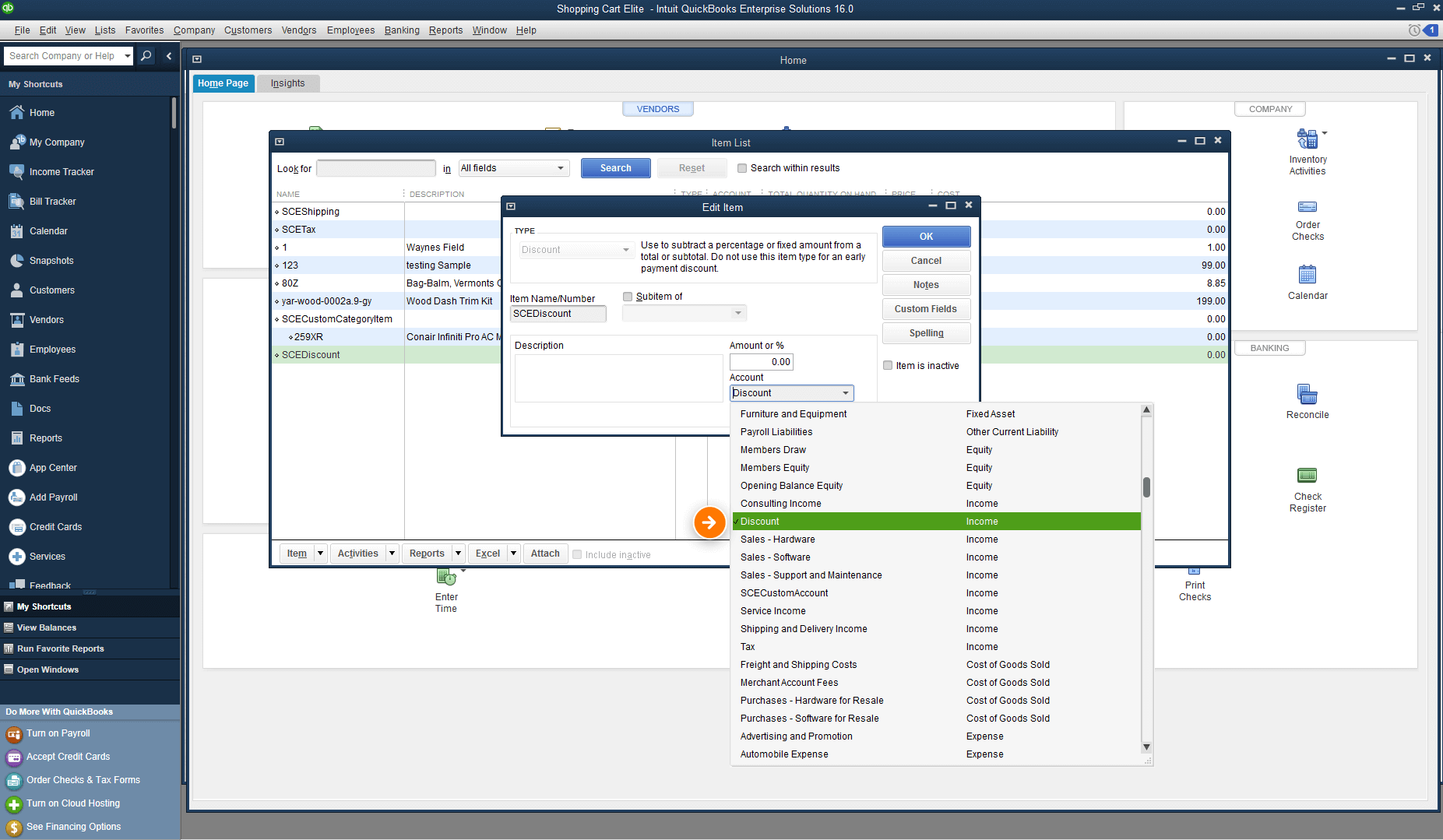Open the reminders alert icon
The image size is (1443, 840).
coord(1413,30)
